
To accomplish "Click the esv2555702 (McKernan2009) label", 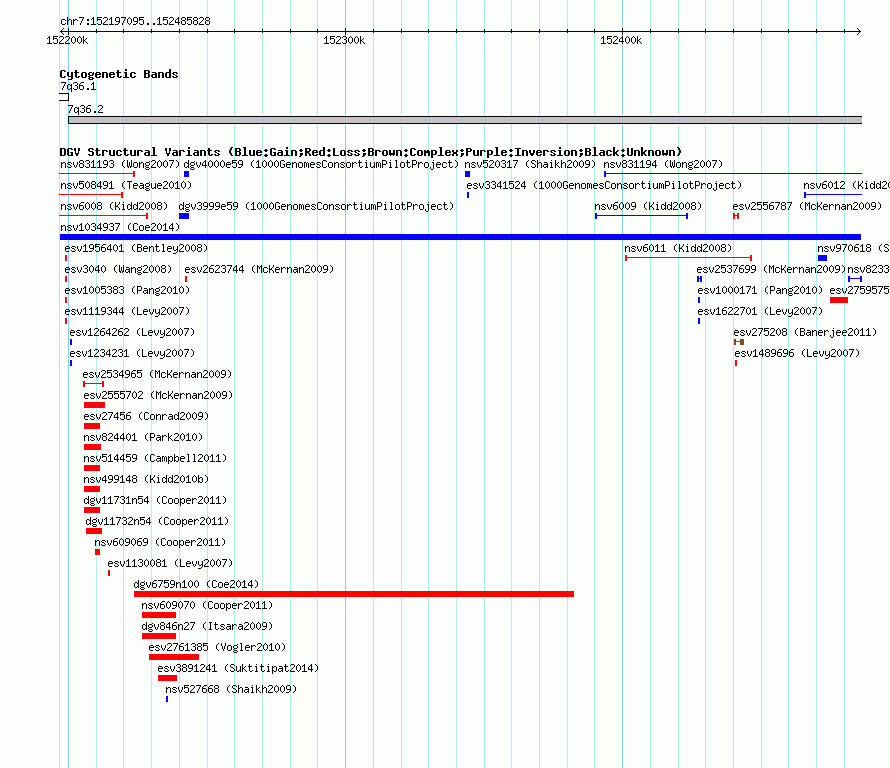I will coord(158,395).
